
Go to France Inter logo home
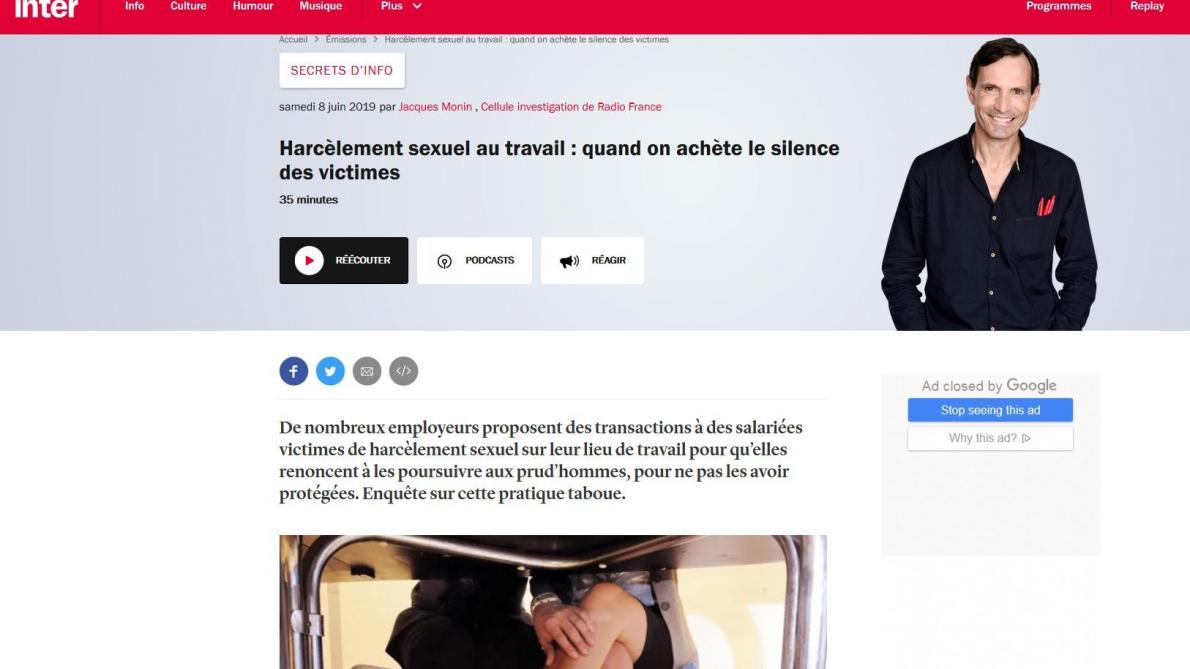tap(47, 8)
